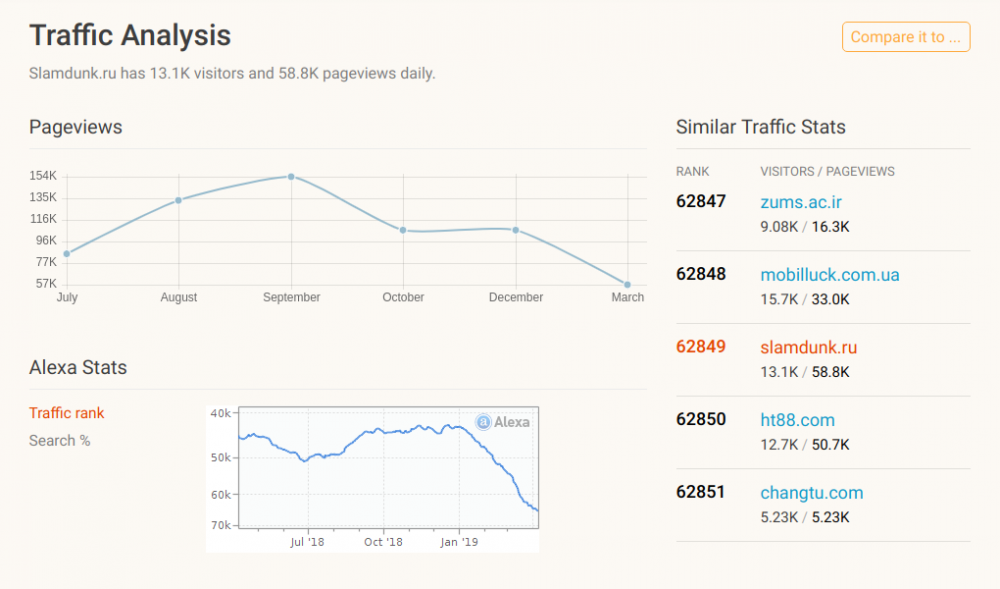Switch to the Traffic rank tab
1000x589 pixels.
tap(67, 413)
